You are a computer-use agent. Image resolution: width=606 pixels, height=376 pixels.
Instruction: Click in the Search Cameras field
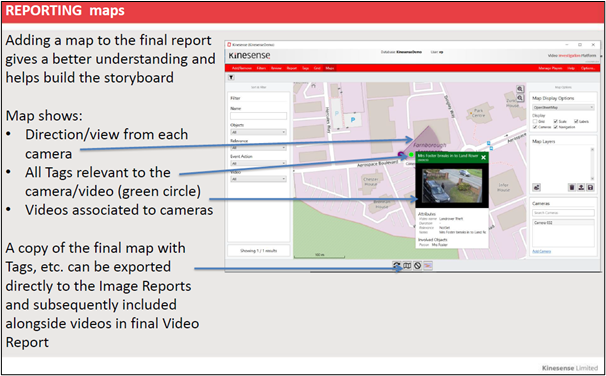[x=563, y=213]
